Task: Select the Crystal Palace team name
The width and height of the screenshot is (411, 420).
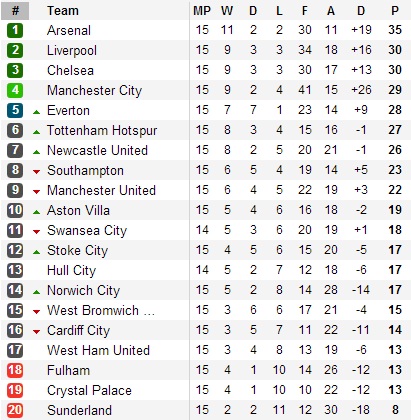Action: 89,390
